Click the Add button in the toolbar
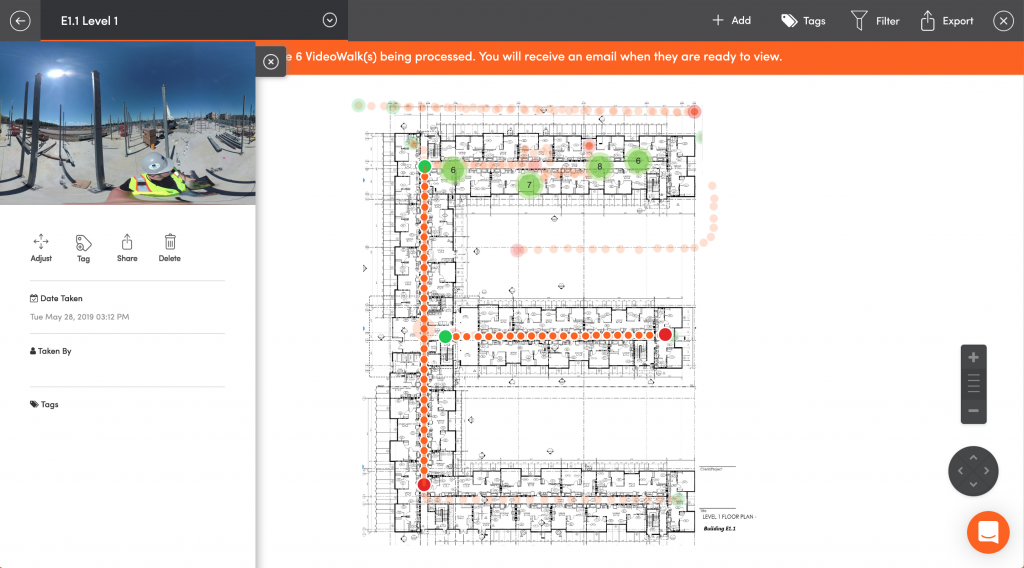Image resolution: width=1024 pixels, height=568 pixels. pyautogui.click(x=731, y=20)
